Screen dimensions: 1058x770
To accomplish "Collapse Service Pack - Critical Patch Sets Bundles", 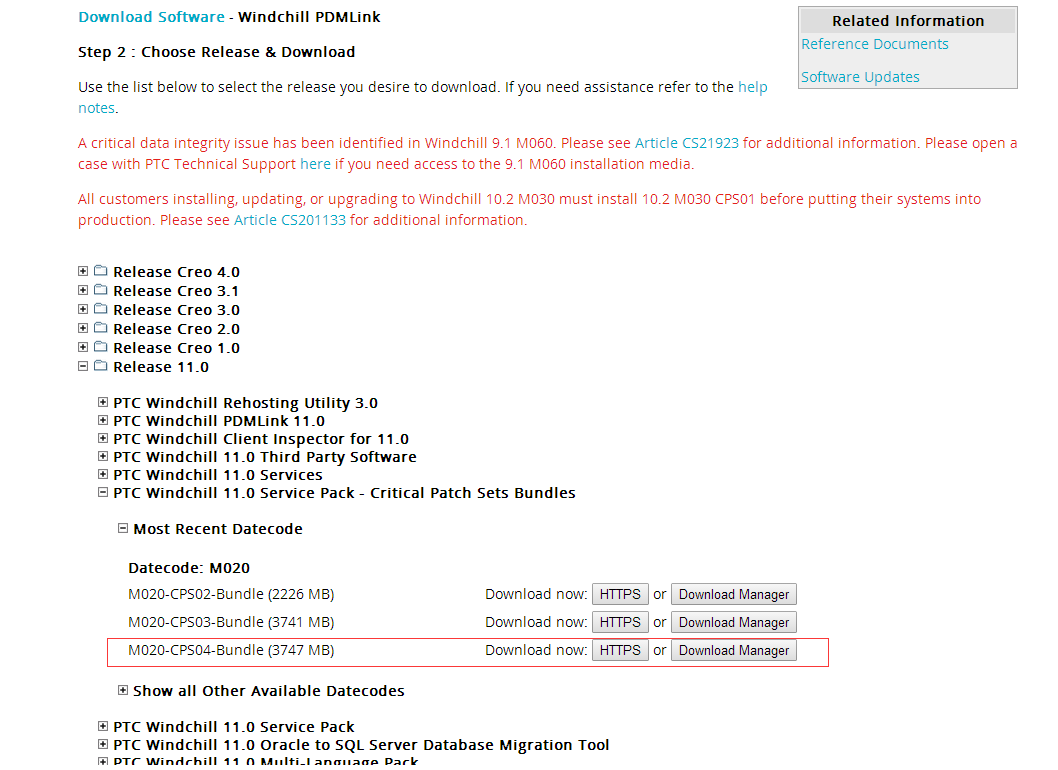I will [x=103, y=493].
